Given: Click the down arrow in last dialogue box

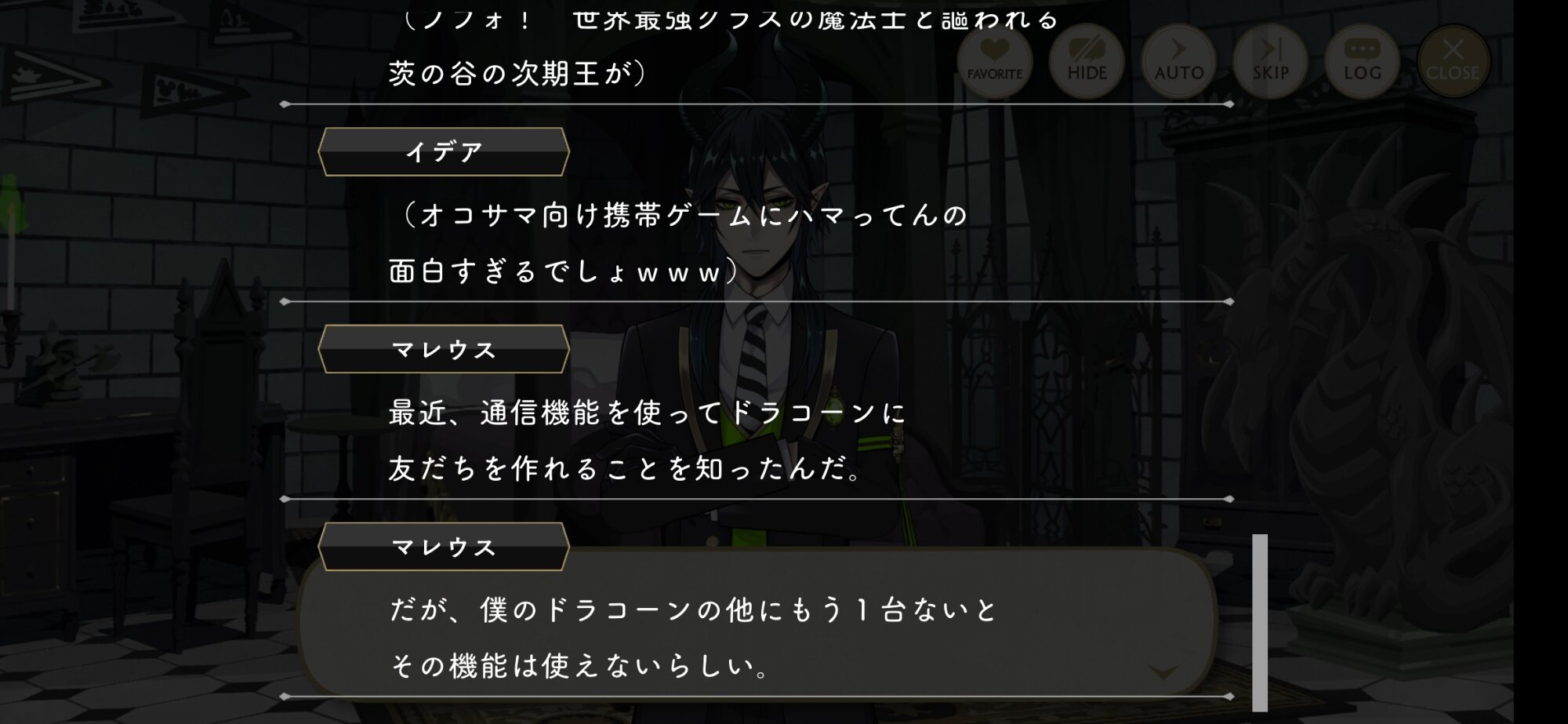Looking at the screenshot, I should click(1163, 671).
